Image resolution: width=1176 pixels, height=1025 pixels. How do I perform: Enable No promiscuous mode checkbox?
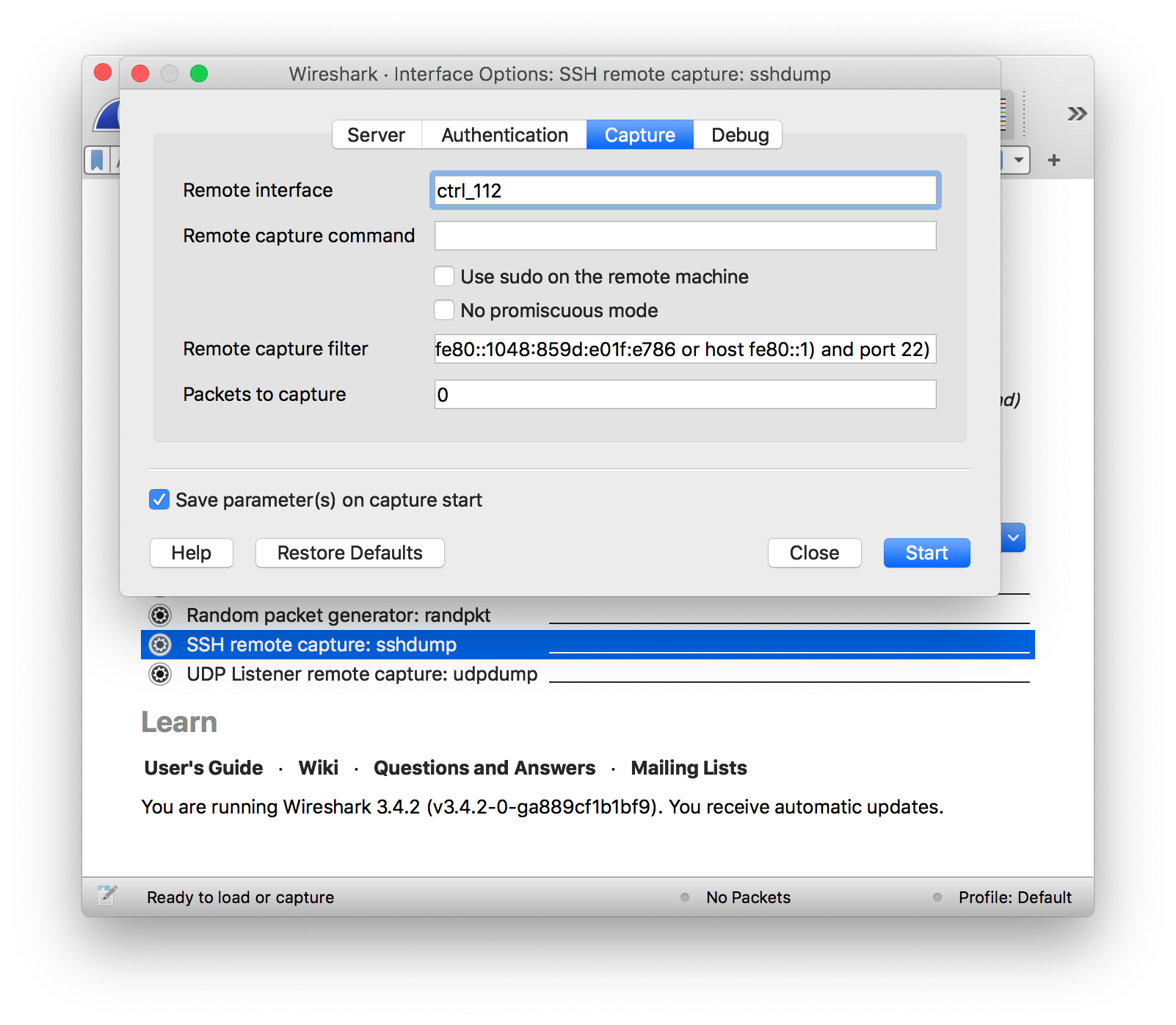(444, 311)
